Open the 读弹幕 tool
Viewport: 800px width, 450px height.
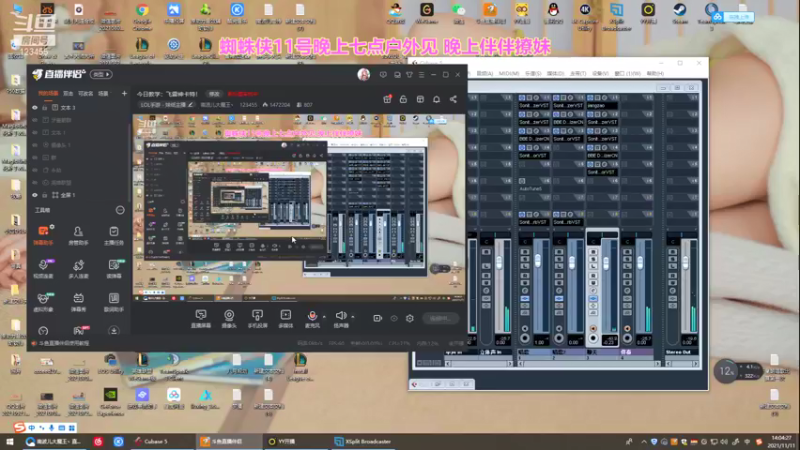tap(114, 269)
